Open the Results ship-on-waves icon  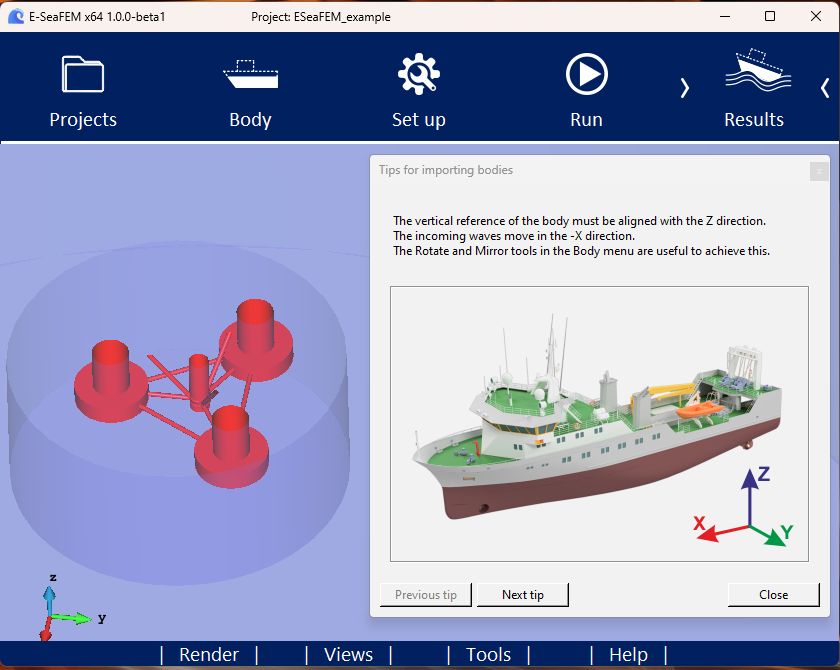758,70
